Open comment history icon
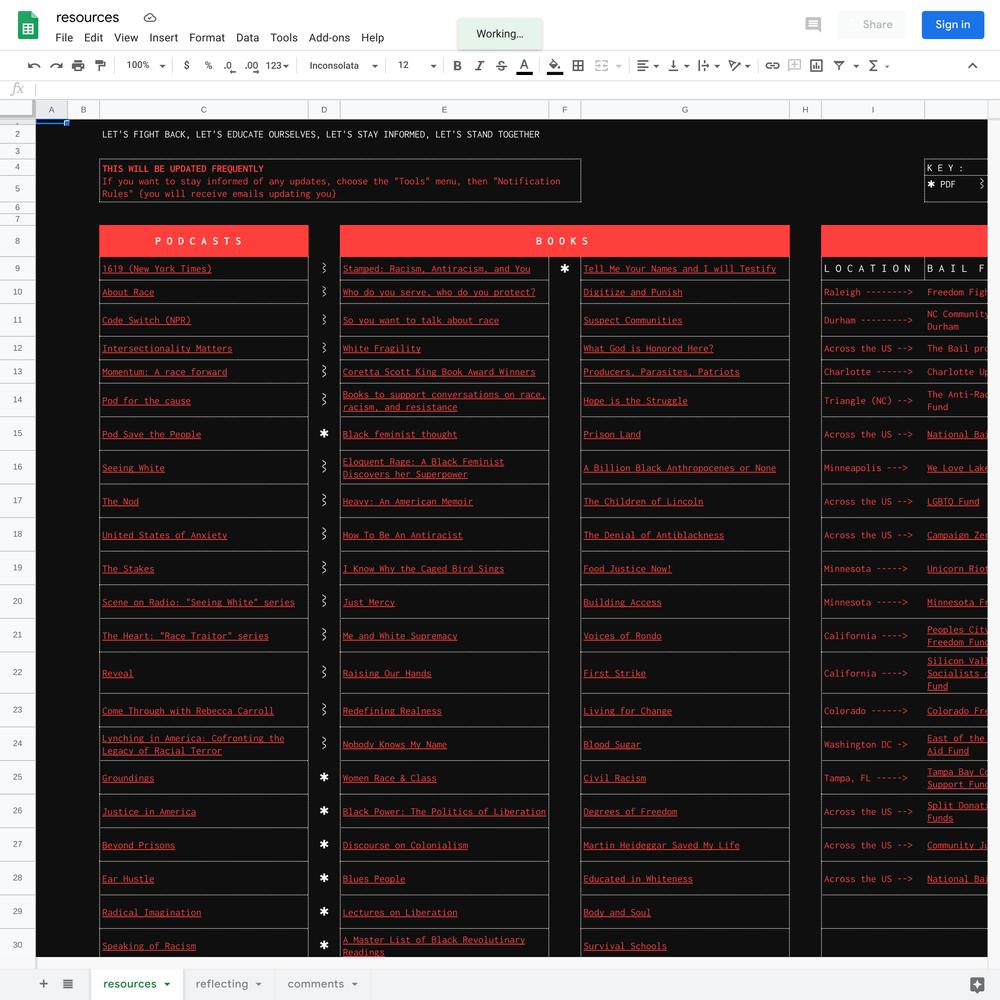Screen dimensions: 1000x1000 (812, 25)
